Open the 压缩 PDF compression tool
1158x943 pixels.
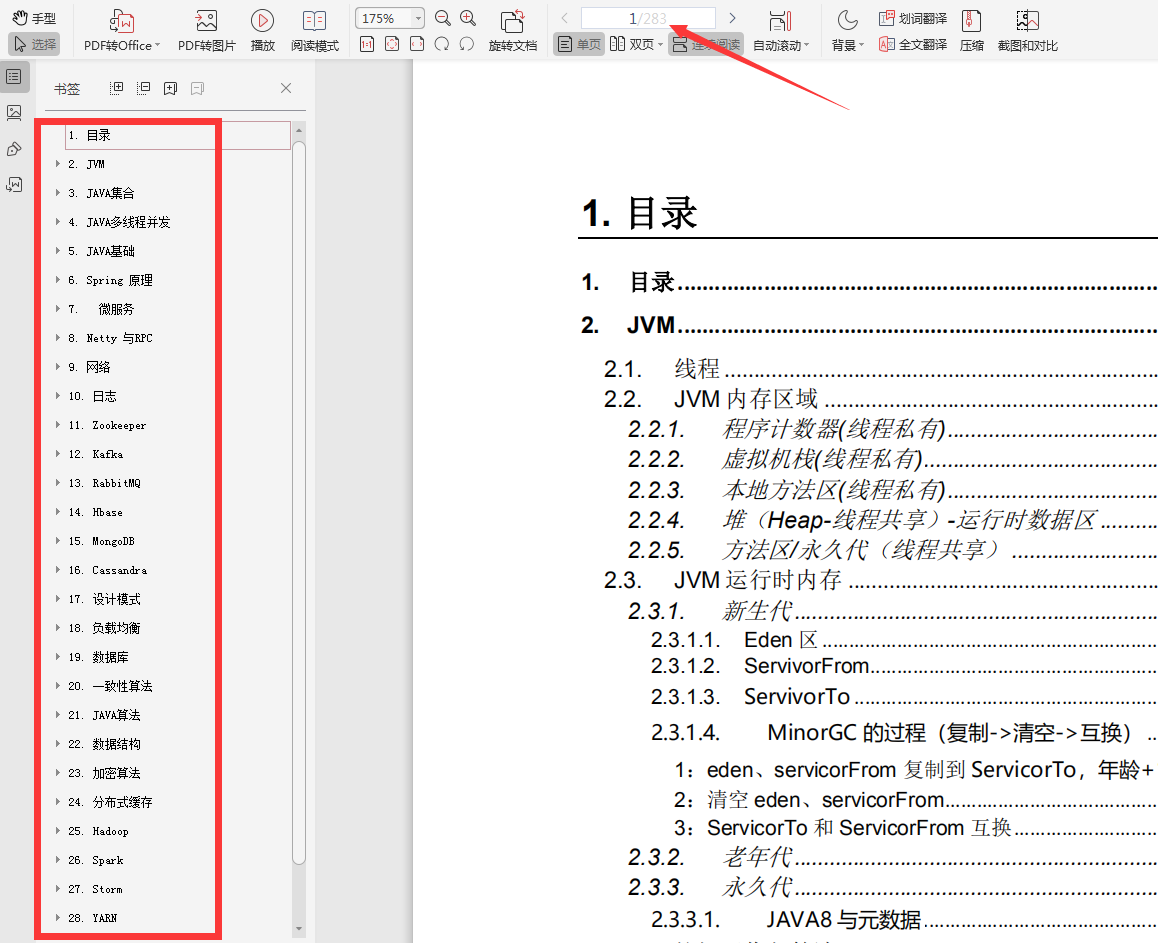(x=971, y=30)
